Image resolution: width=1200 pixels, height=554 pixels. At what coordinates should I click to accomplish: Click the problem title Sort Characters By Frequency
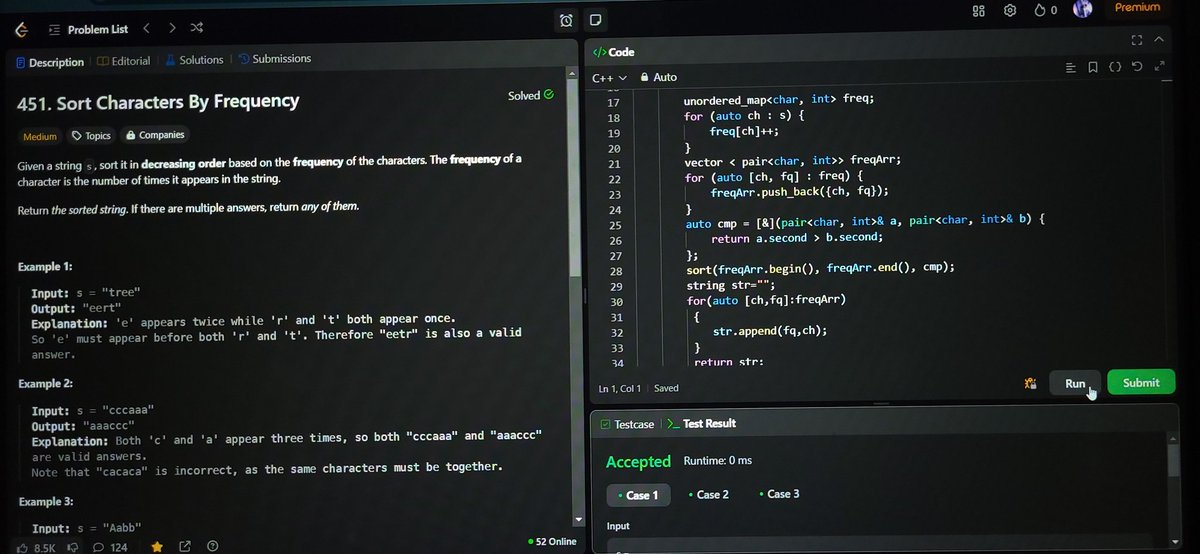tap(158, 101)
